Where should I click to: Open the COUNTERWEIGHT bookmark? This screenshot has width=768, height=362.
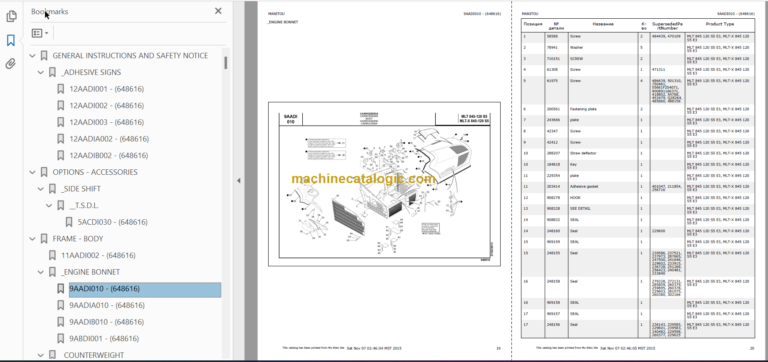pos(94,355)
